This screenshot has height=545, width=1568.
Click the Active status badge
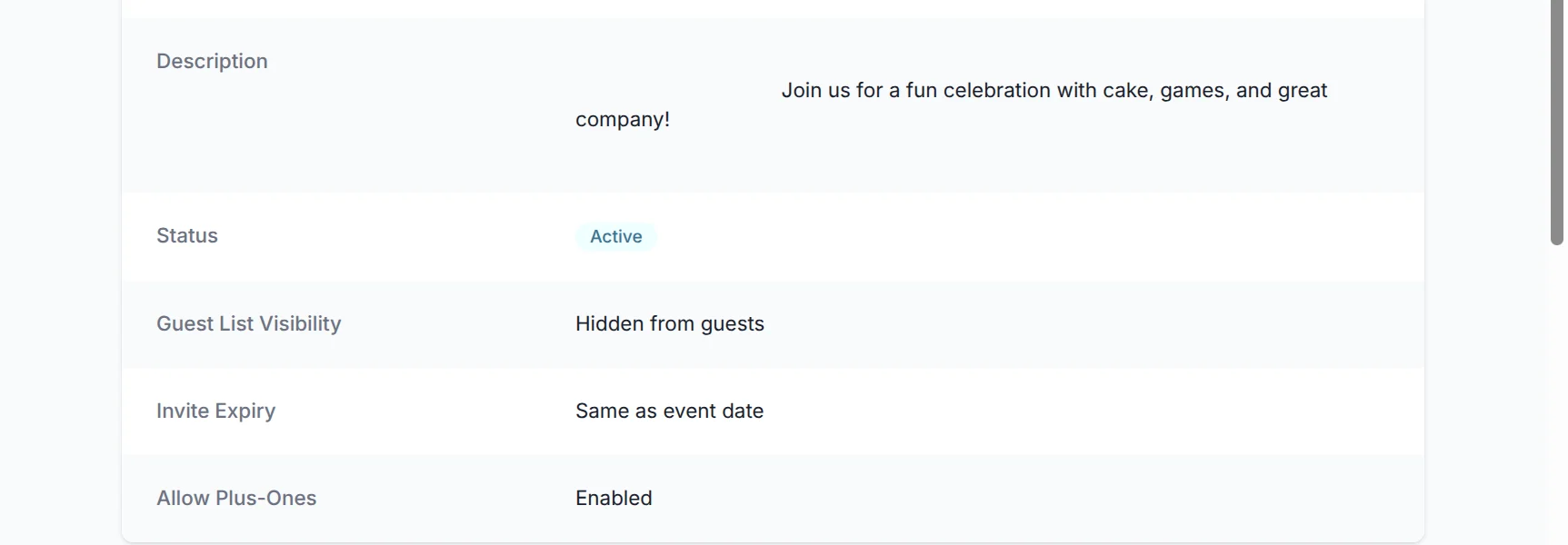point(615,236)
